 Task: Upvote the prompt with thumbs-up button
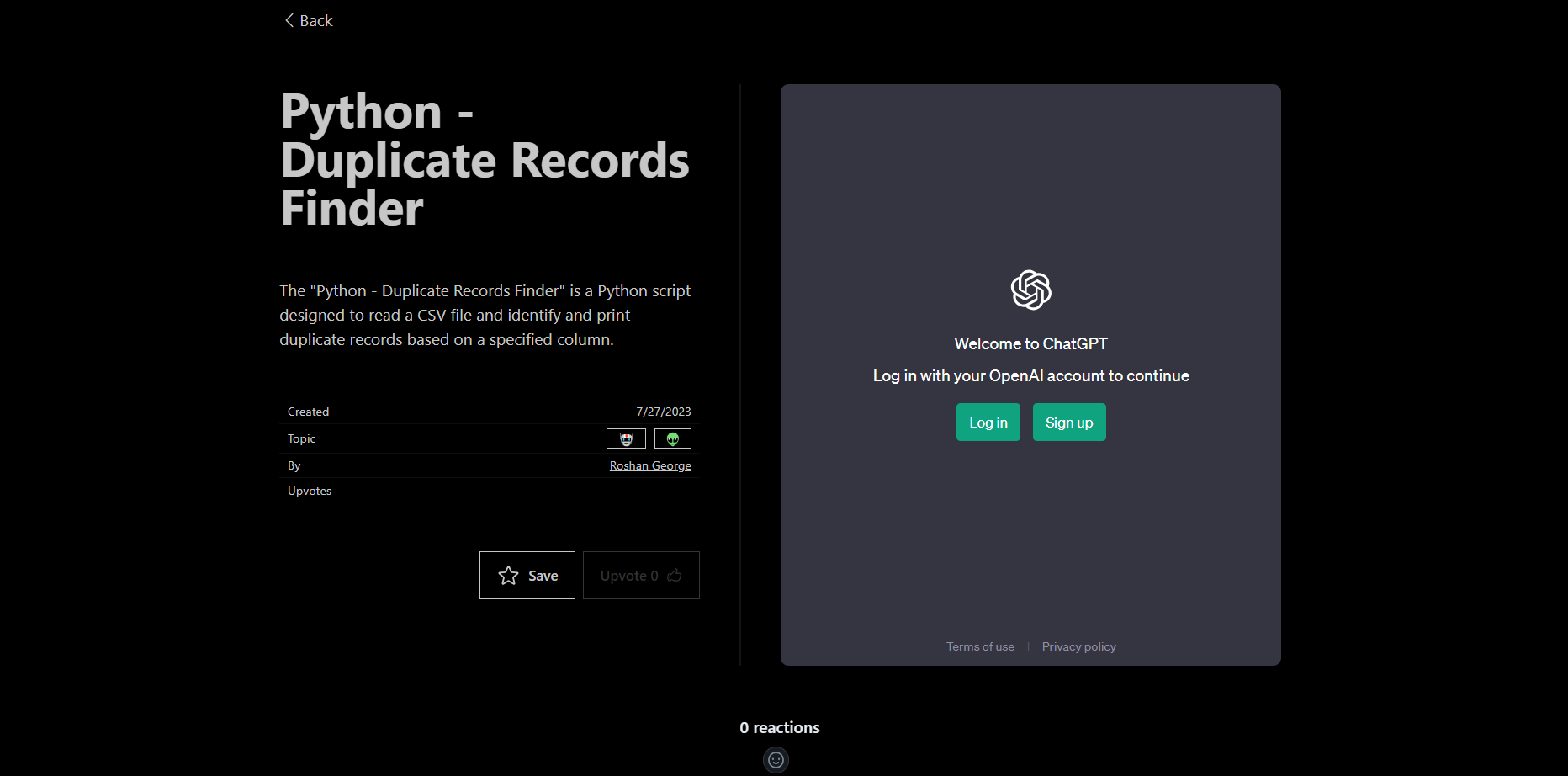pos(641,576)
